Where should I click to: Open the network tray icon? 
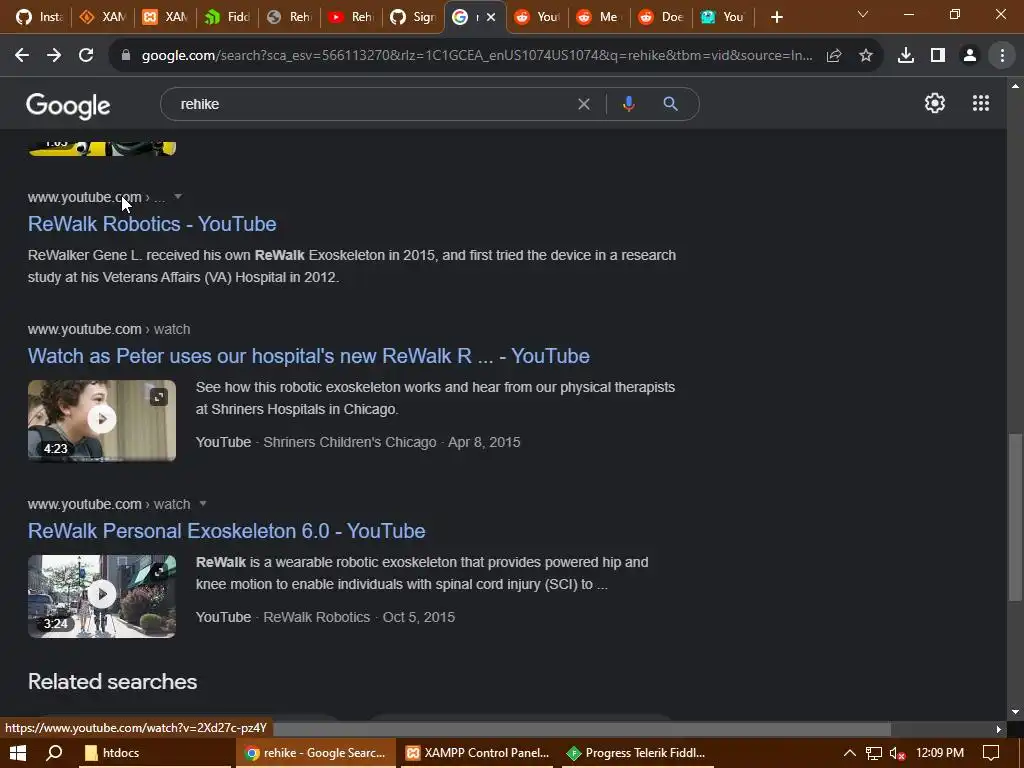[x=874, y=754]
